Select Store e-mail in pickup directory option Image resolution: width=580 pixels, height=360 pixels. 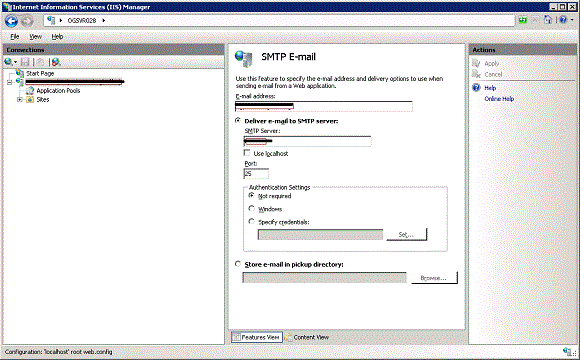point(238,264)
